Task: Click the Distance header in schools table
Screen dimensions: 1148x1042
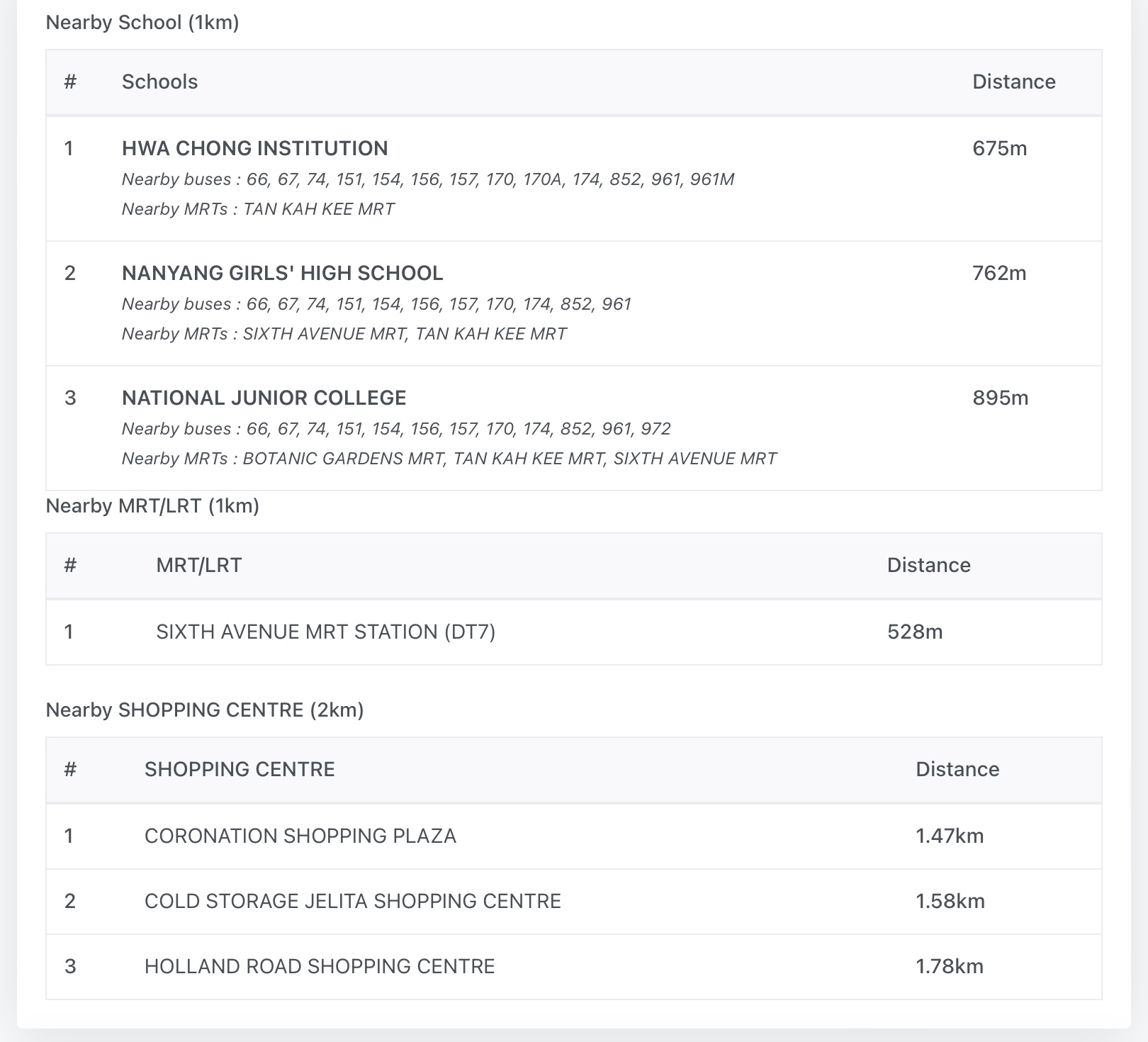Action: 1013,82
